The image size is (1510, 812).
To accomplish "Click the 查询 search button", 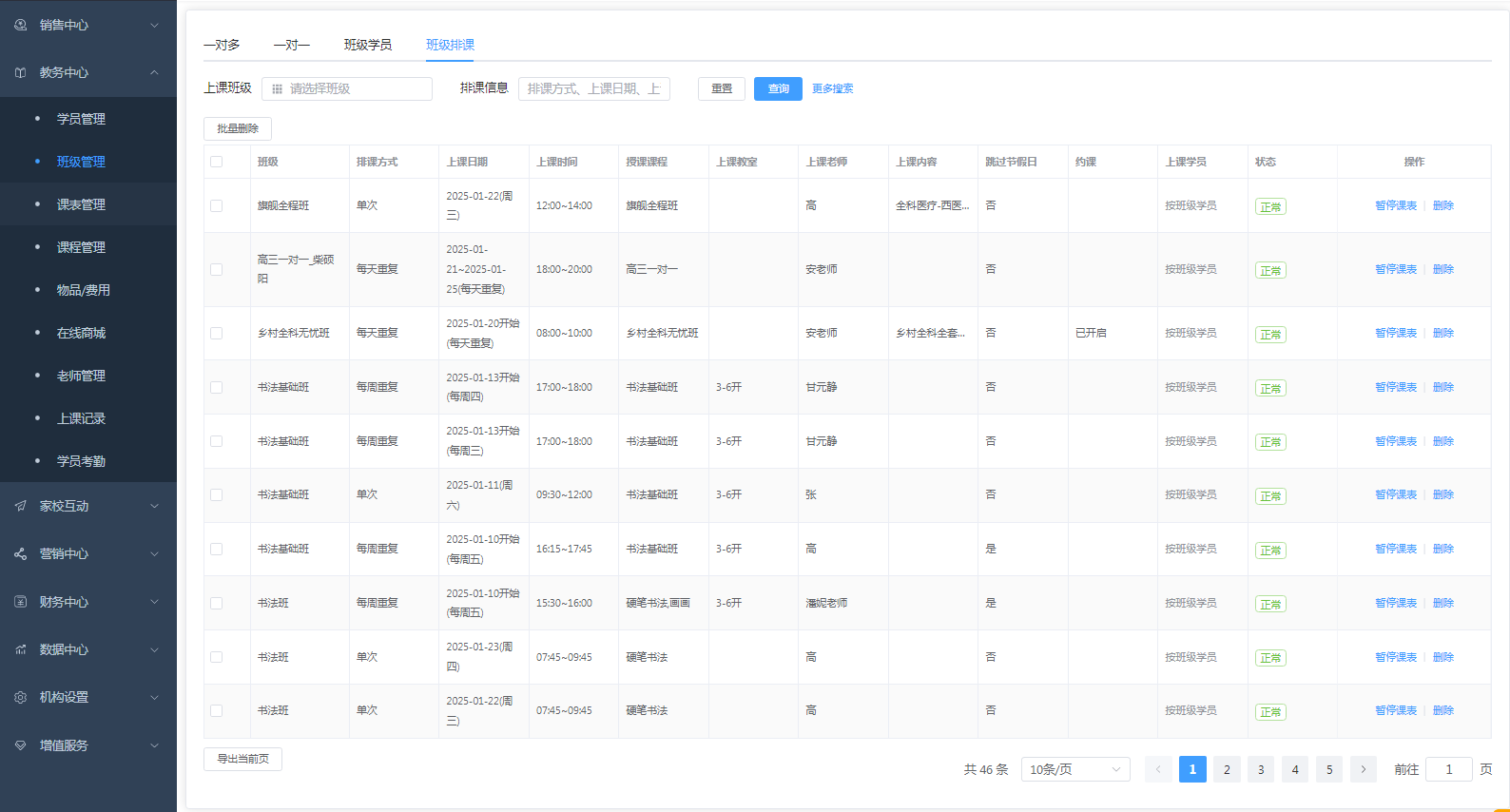I will (778, 88).
